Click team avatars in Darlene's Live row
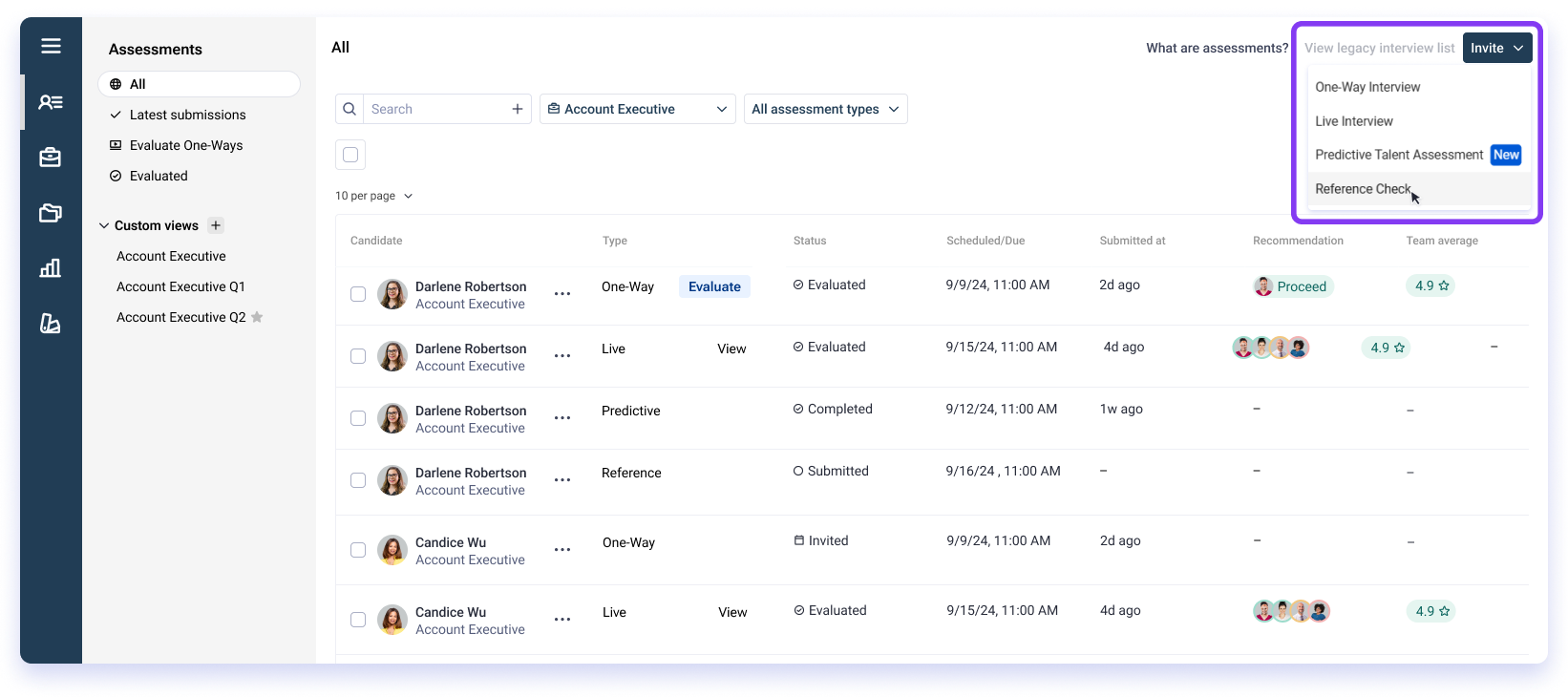 pos(1271,348)
